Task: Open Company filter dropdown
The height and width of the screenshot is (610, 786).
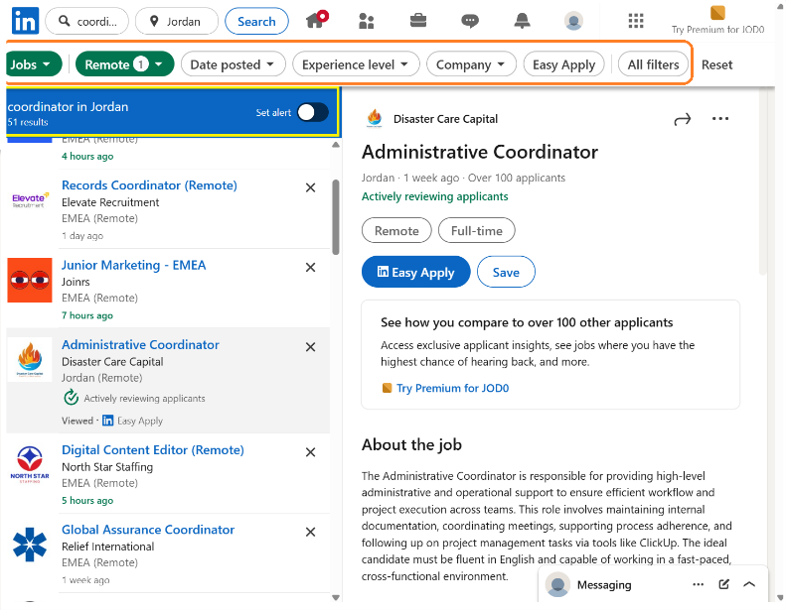Action: coord(471,65)
